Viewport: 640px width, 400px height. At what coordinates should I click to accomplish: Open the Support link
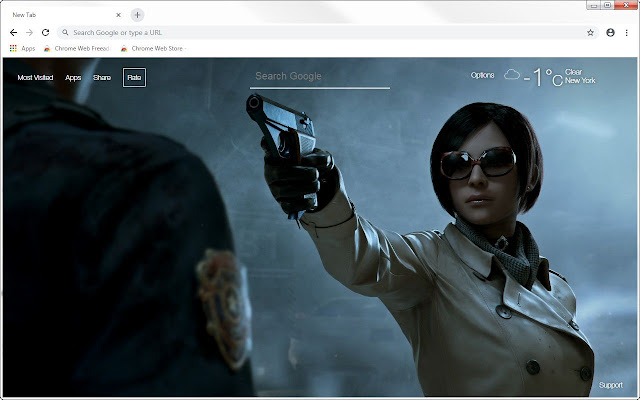click(611, 385)
